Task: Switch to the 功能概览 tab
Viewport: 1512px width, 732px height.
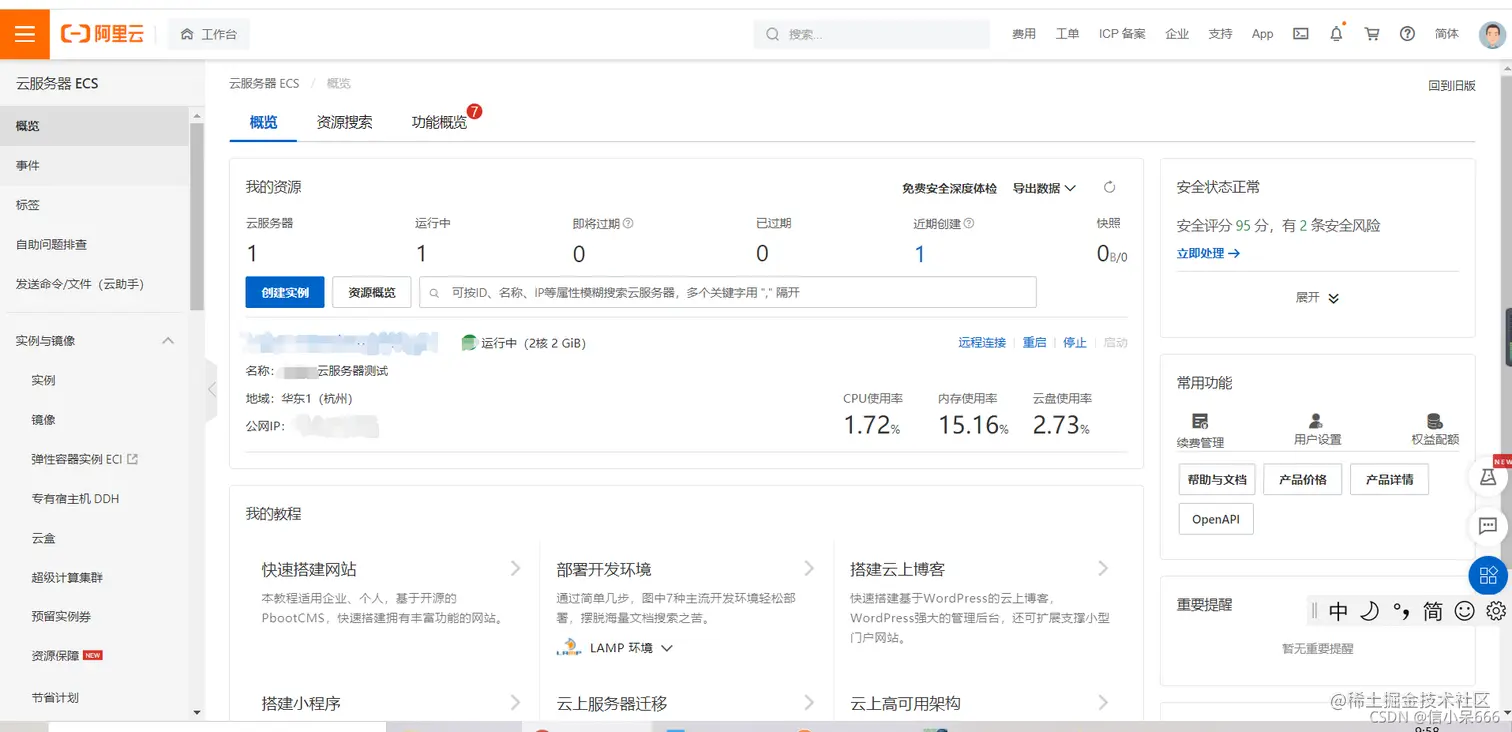Action: pos(440,122)
